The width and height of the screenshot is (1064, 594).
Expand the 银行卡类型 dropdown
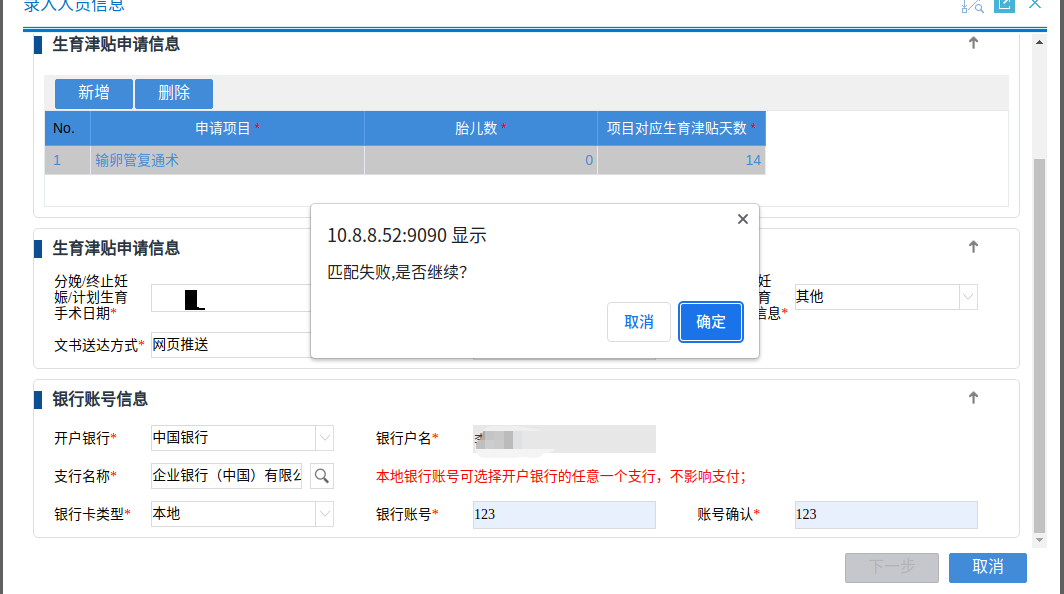[x=325, y=514]
